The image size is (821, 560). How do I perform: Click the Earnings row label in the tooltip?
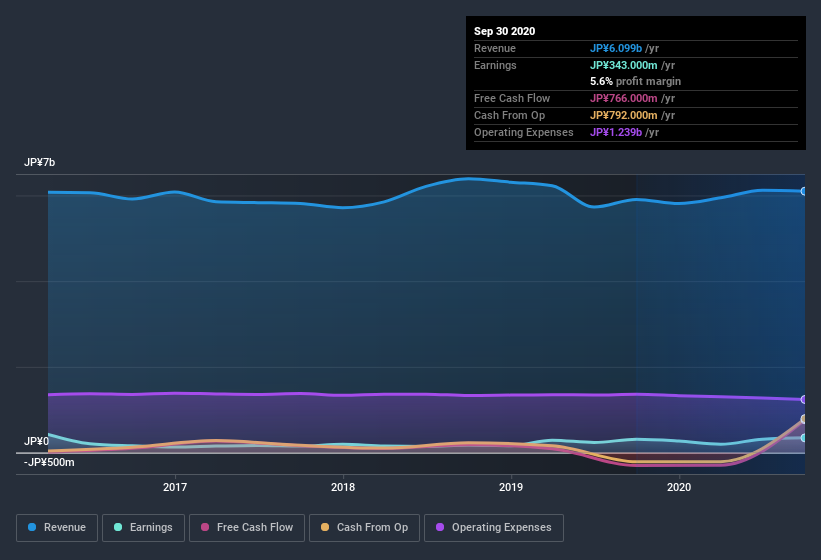point(495,65)
